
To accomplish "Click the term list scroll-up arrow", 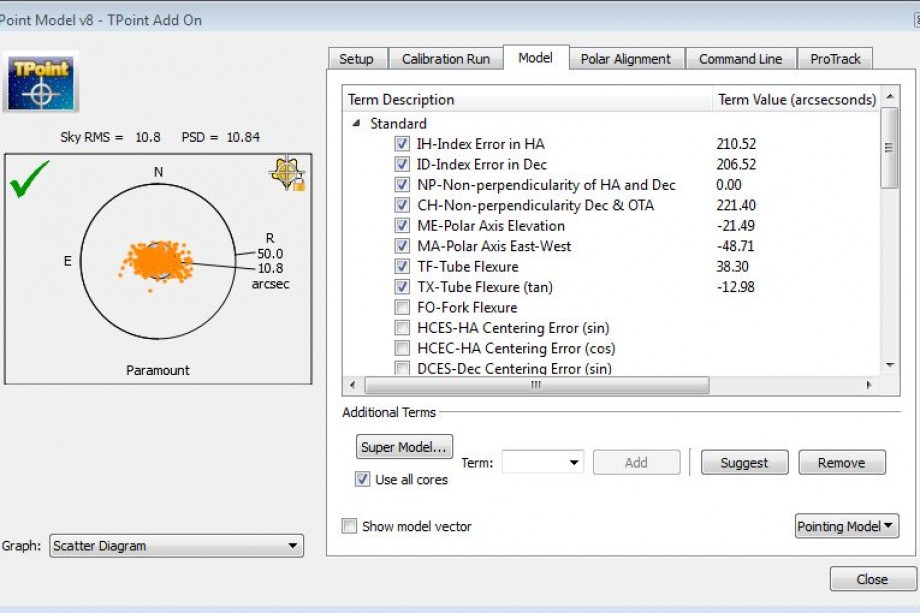I will tap(890, 96).
